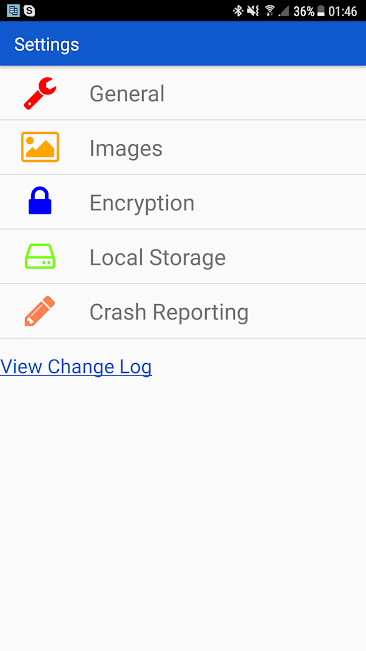The image size is (366, 651).
Task: Open the Encryption settings entry
Action: coord(183,202)
